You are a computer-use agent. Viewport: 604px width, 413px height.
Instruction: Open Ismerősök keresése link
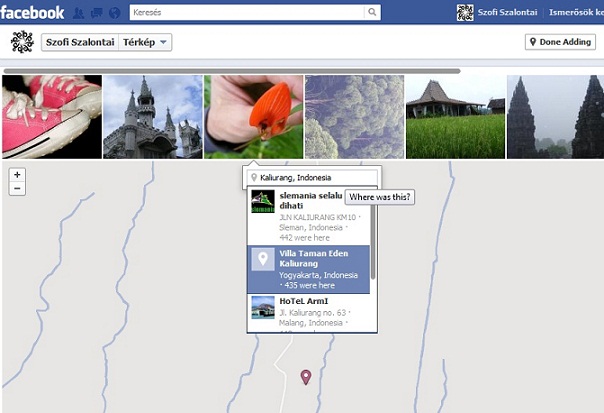pyautogui.click(x=576, y=12)
